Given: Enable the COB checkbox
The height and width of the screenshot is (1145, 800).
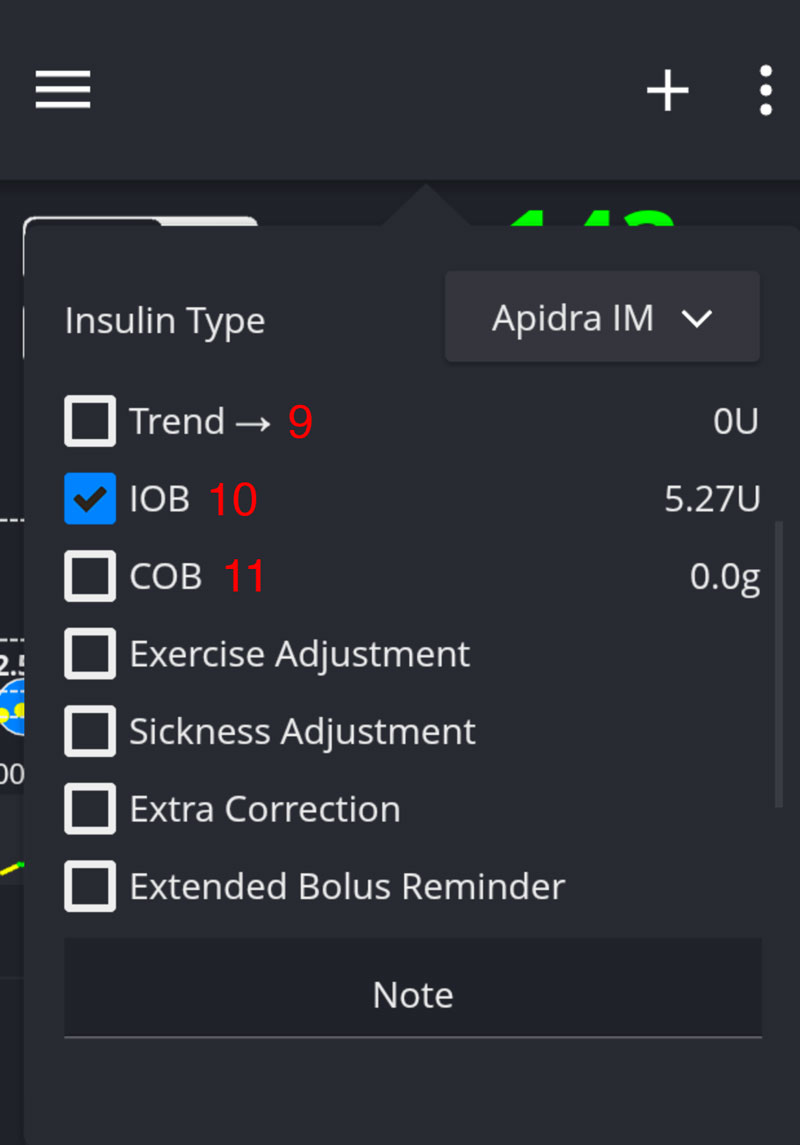Looking at the screenshot, I should [90, 576].
